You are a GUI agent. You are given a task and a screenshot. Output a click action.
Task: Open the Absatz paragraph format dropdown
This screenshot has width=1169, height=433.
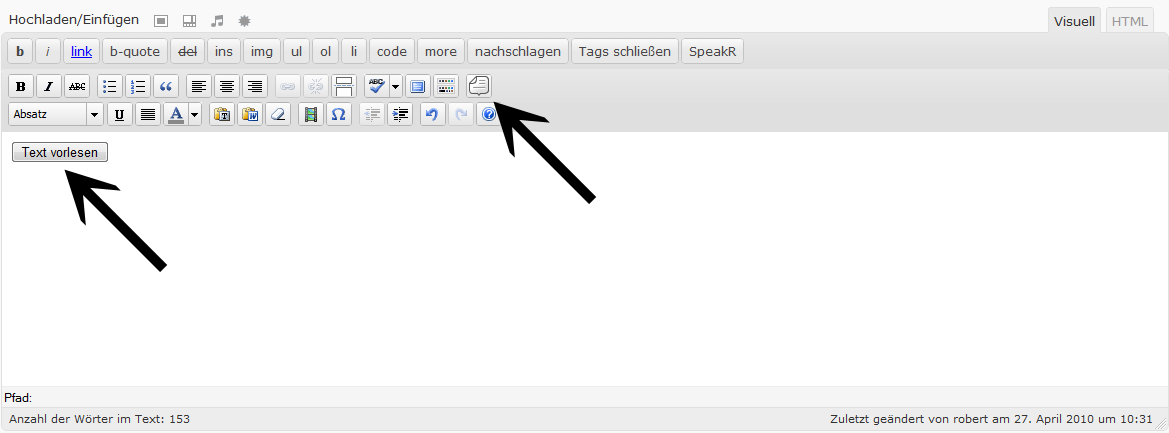click(56, 114)
